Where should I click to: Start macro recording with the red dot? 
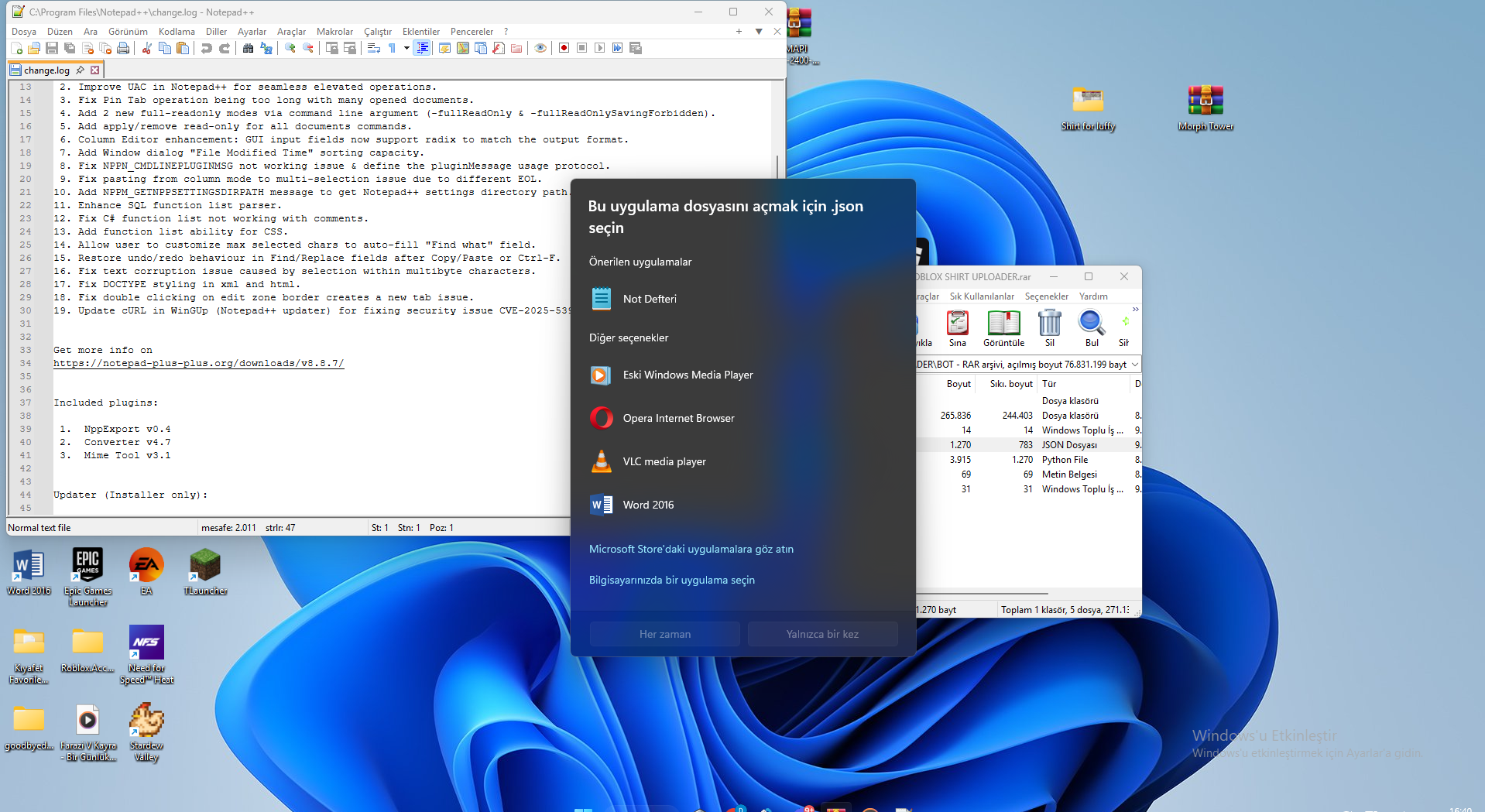tap(564, 48)
